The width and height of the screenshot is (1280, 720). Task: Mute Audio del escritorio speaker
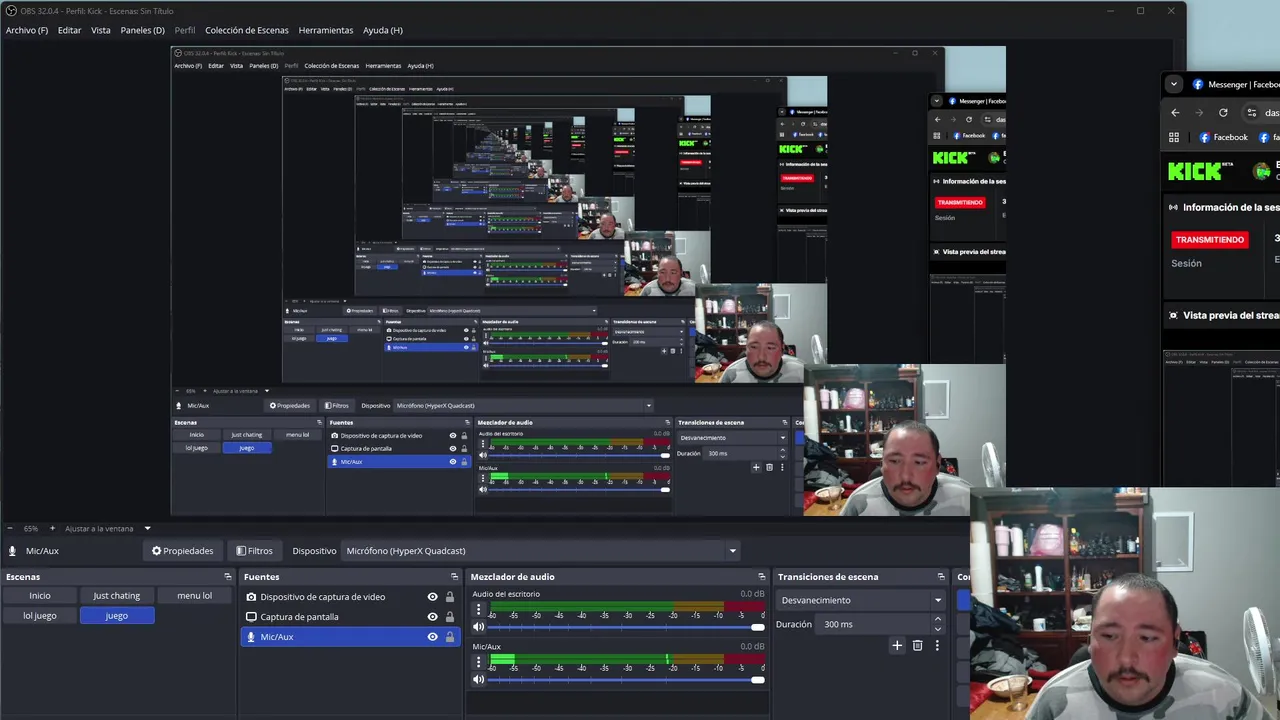pyautogui.click(x=478, y=627)
